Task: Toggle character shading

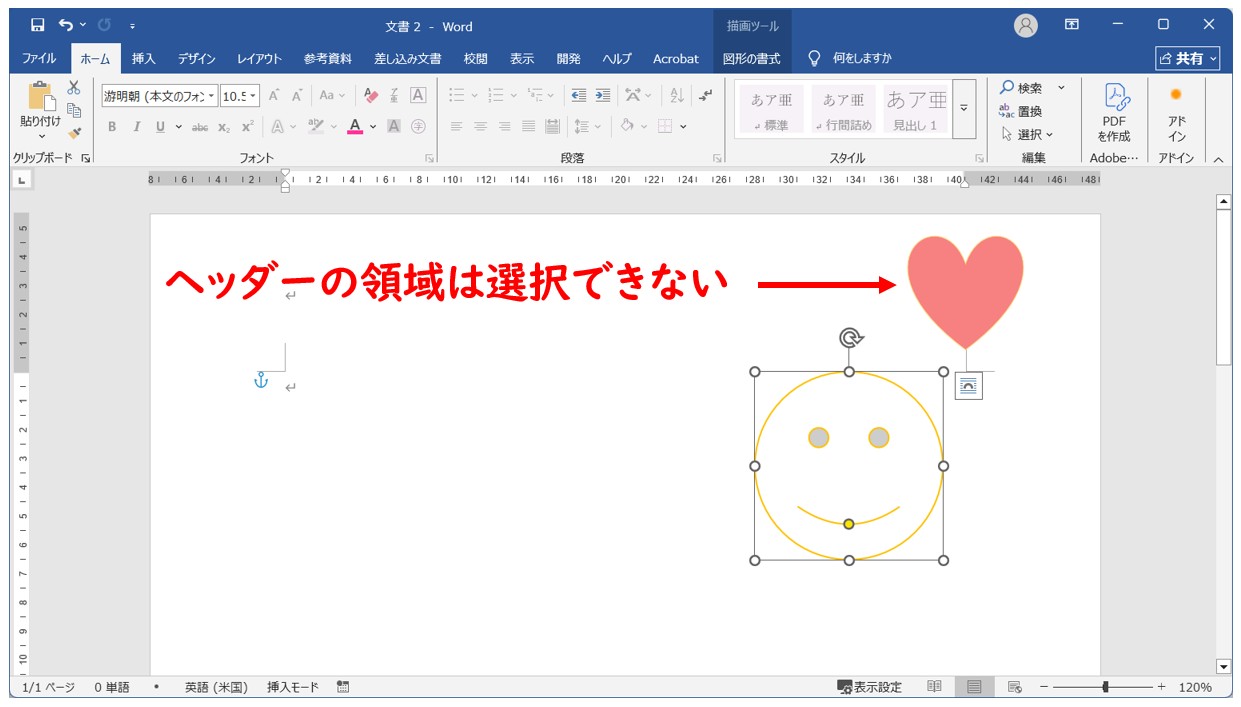Action: (x=394, y=126)
